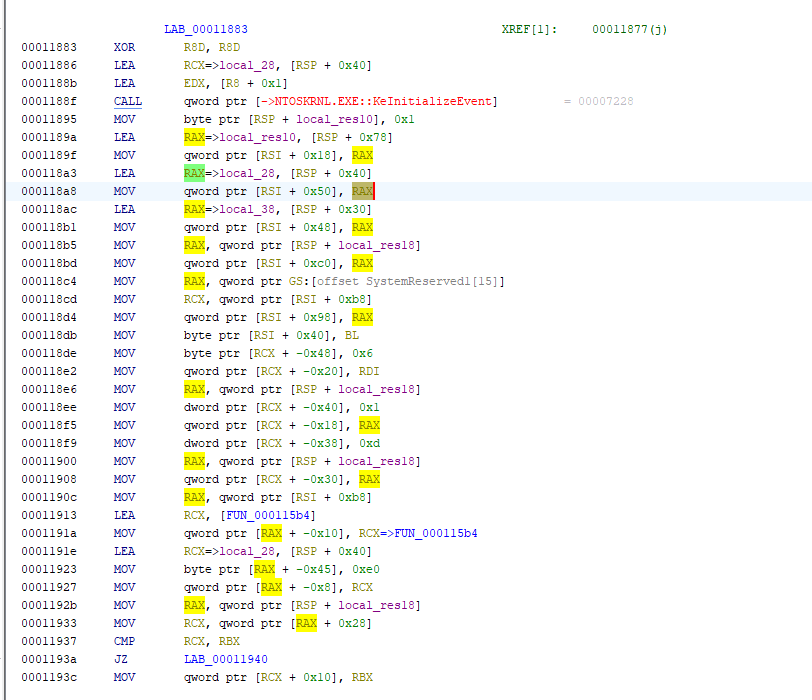Click the = 00007228 comment value
The height and width of the screenshot is (700, 812).
pyautogui.click(x=598, y=101)
